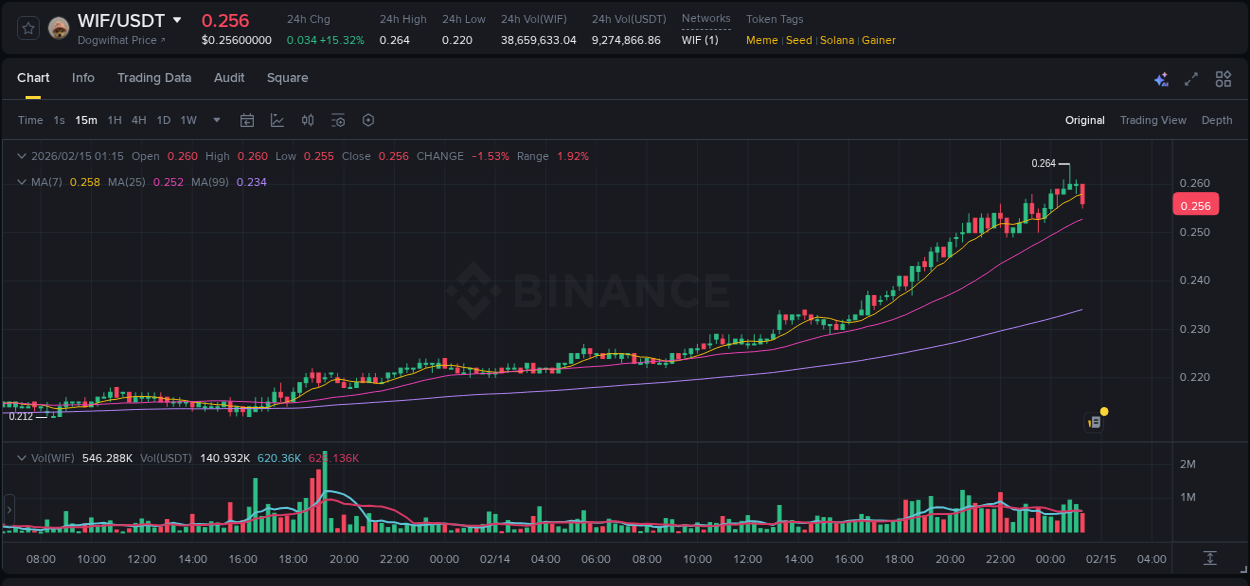Image resolution: width=1250 pixels, height=586 pixels.
Task: Open the AI analysis assistant
Action: point(1160,78)
